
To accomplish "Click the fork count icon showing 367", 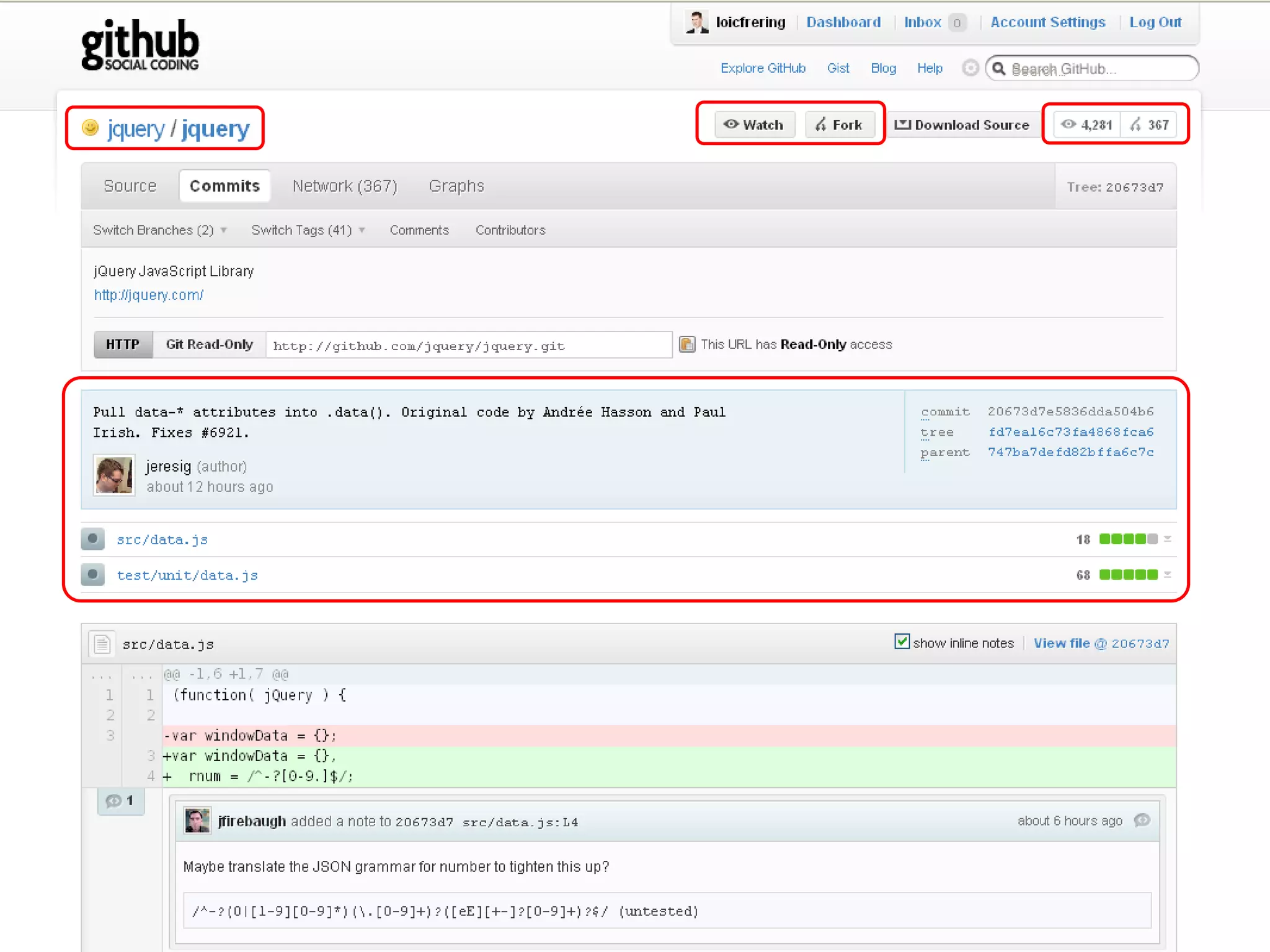I will click(1135, 125).
